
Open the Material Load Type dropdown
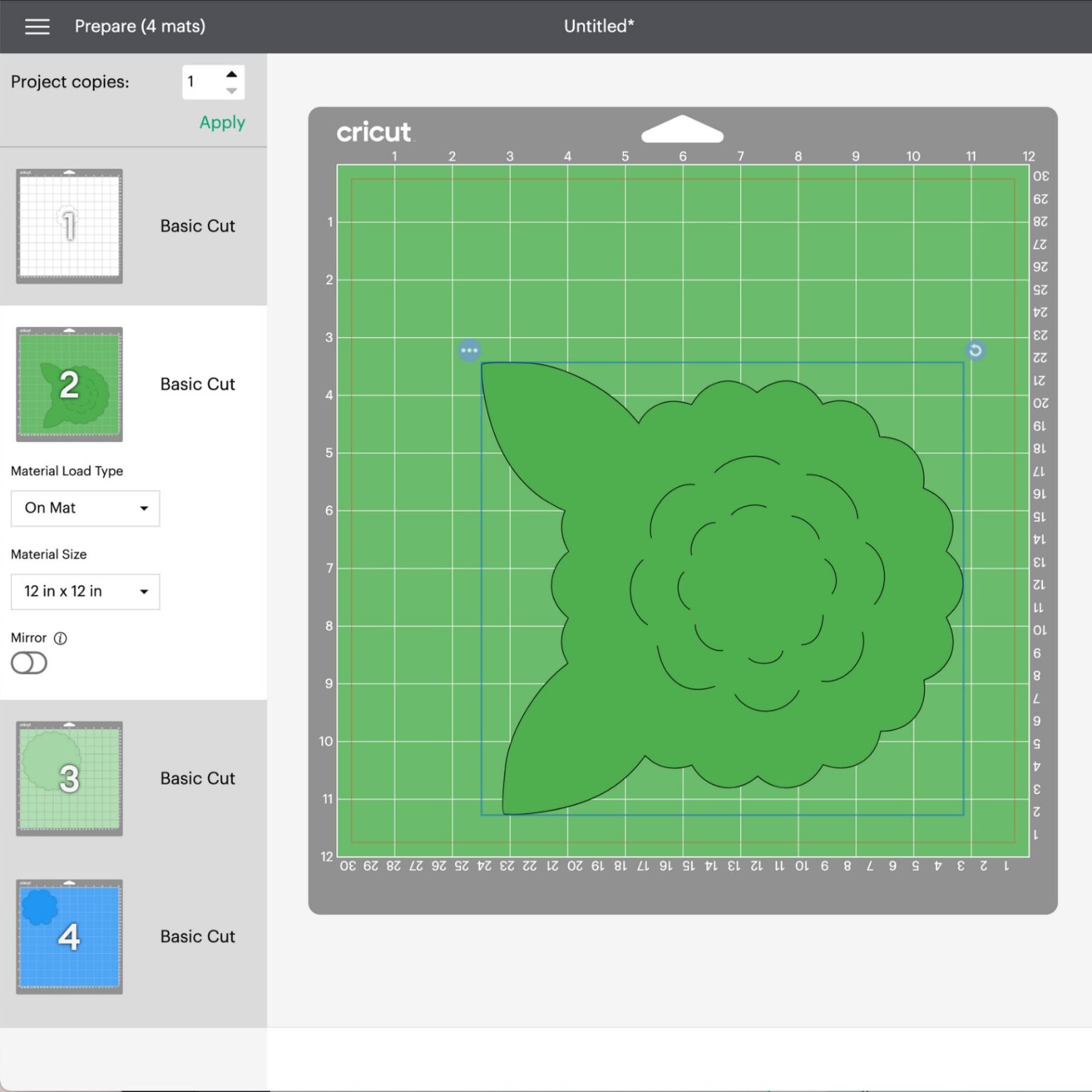click(85, 508)
